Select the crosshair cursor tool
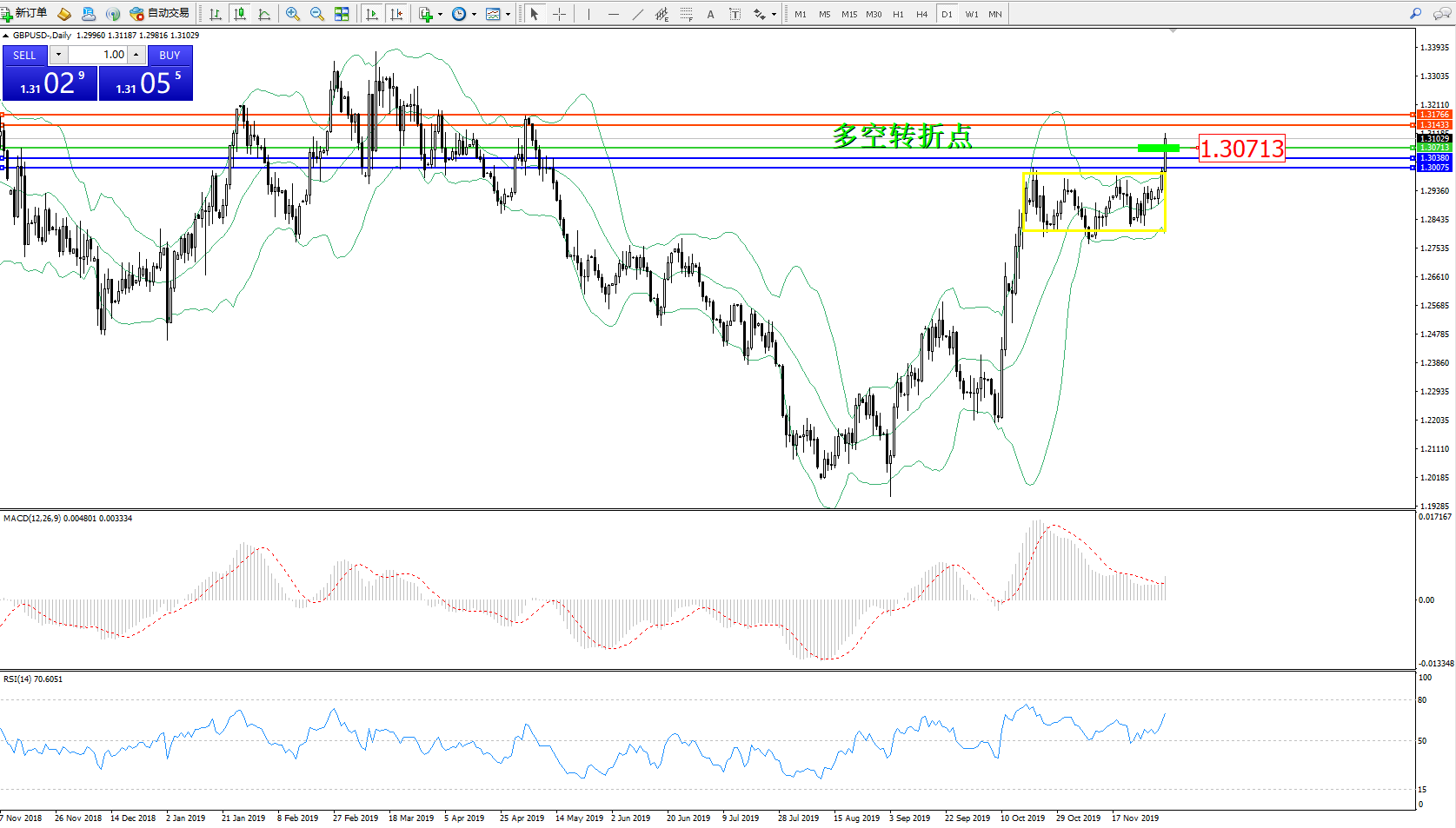The width and height of the screenshot is (1456, 828). 559,14
